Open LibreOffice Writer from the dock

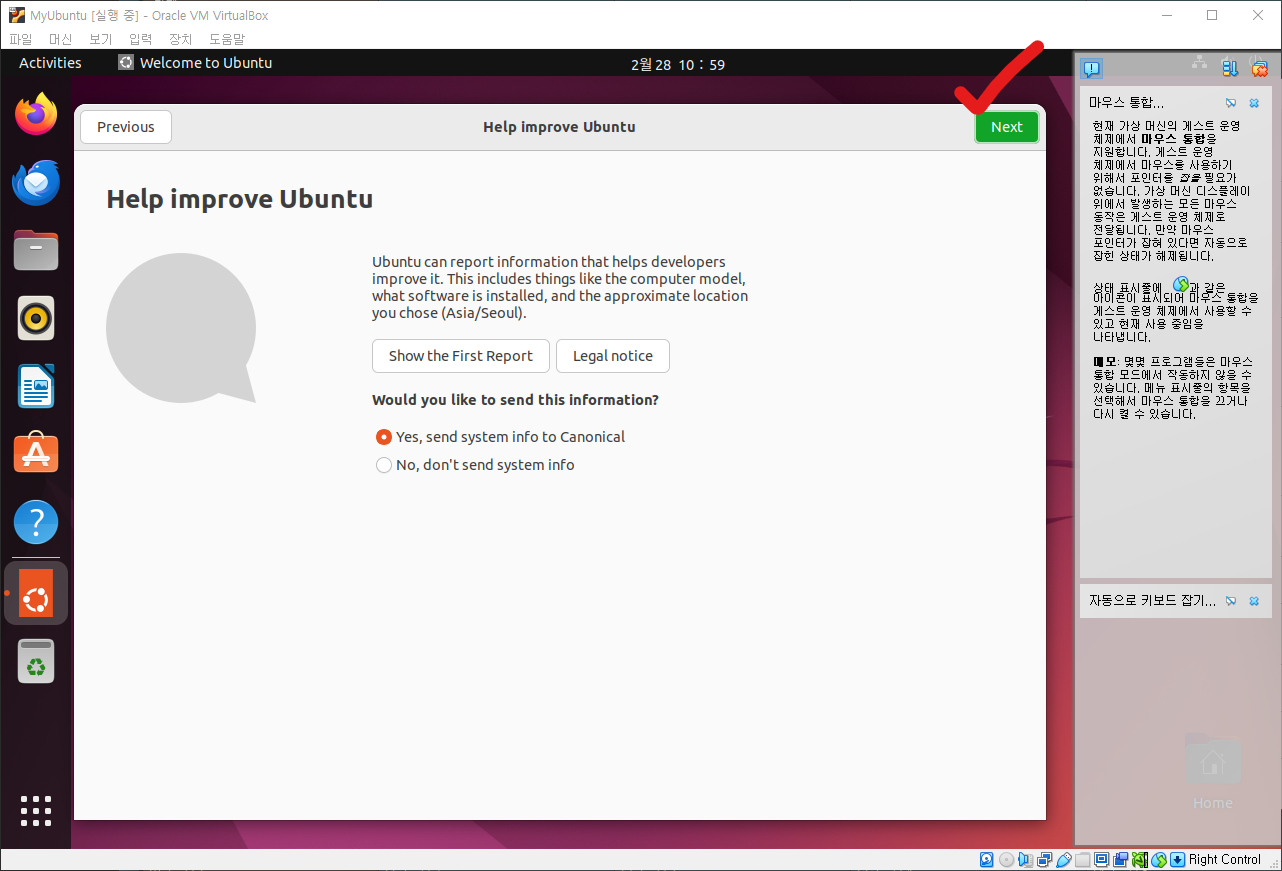pos(36,387)
